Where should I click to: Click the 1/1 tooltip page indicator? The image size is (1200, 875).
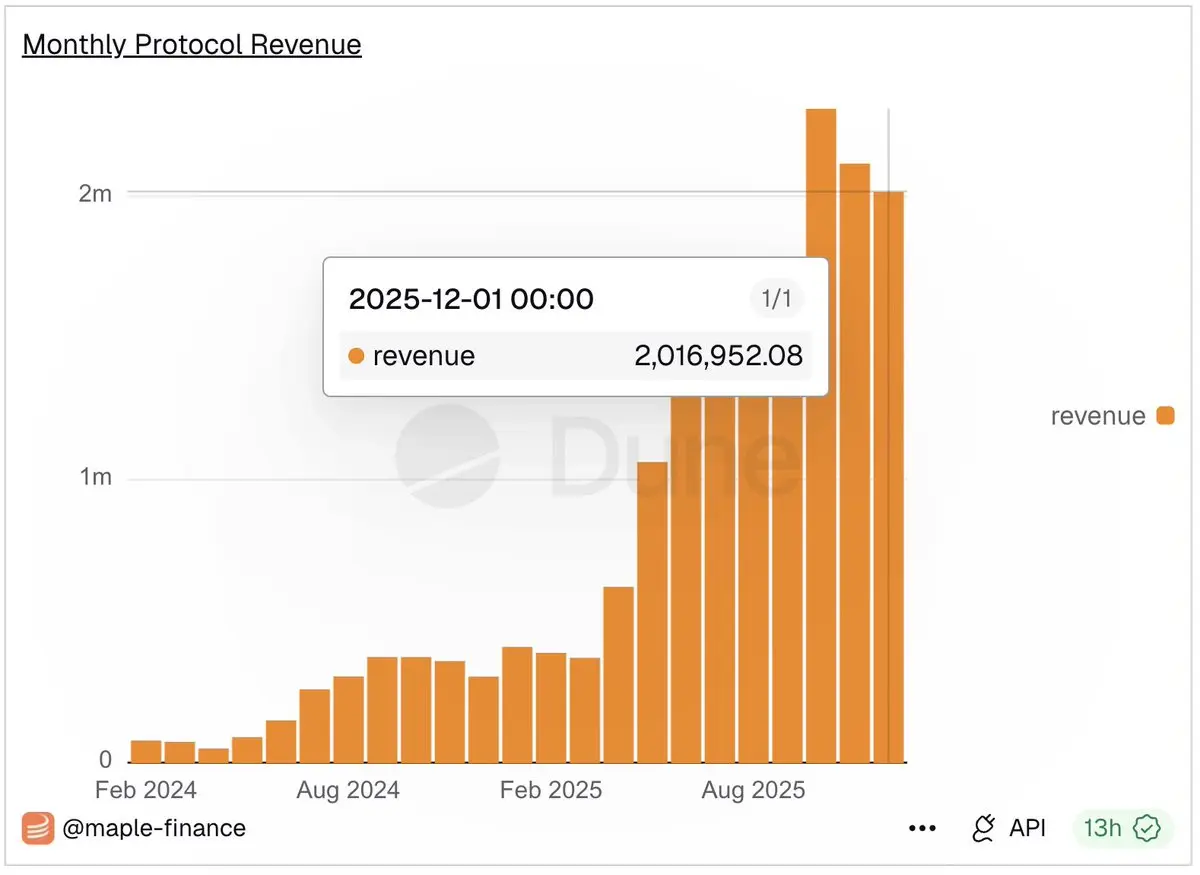[777, 299]
